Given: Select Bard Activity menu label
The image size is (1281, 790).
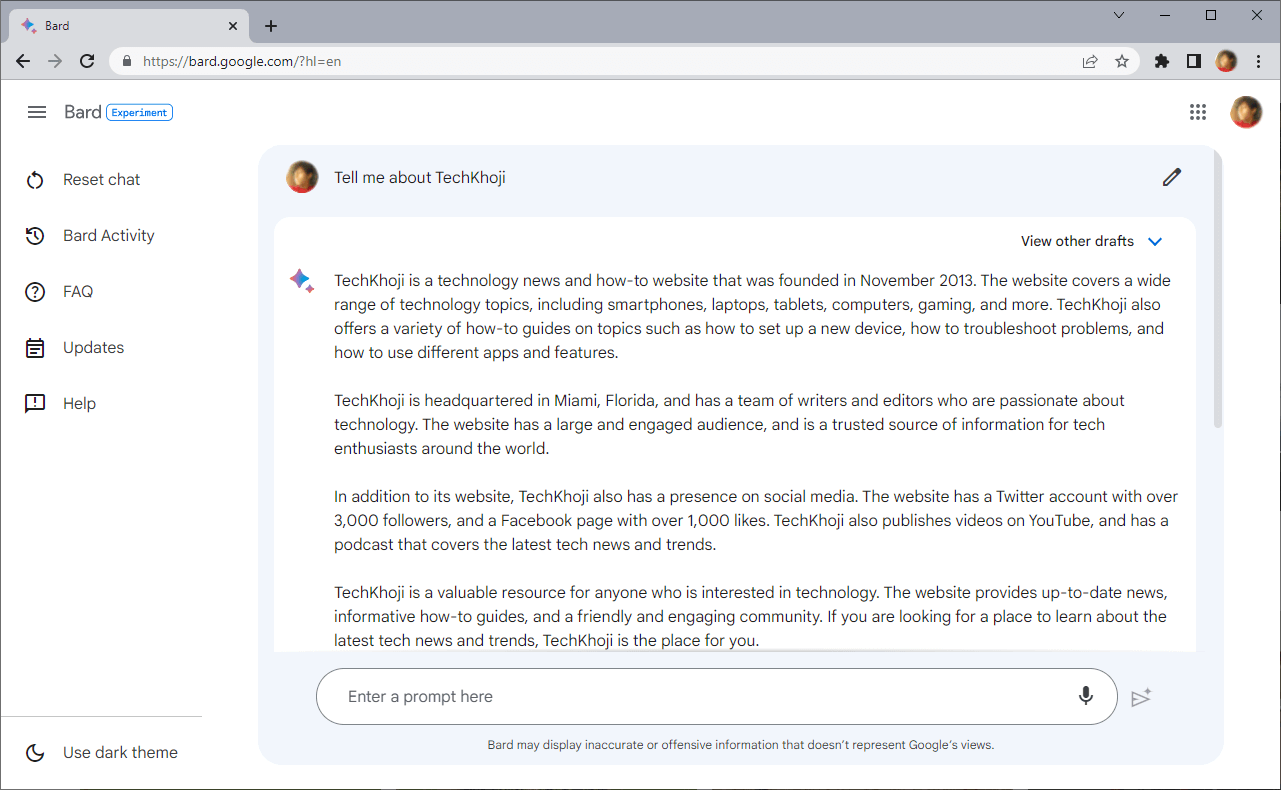Looking at the screenshot, I should click(x=109, y=236).
